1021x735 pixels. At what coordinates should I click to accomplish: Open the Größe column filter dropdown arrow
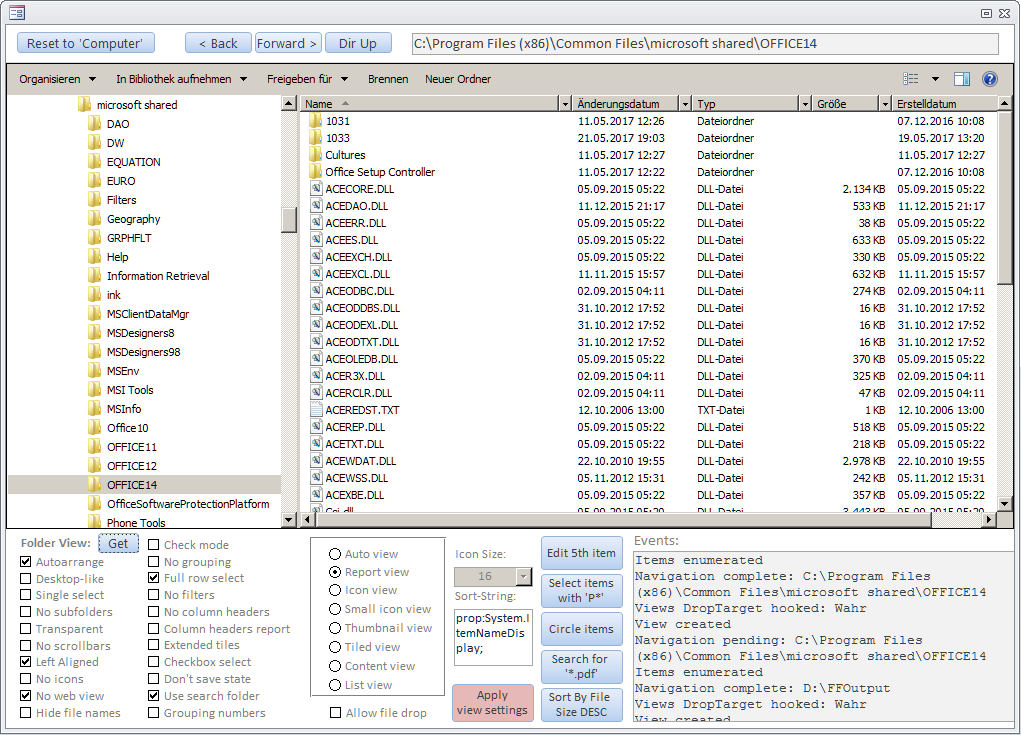[884, 104]
